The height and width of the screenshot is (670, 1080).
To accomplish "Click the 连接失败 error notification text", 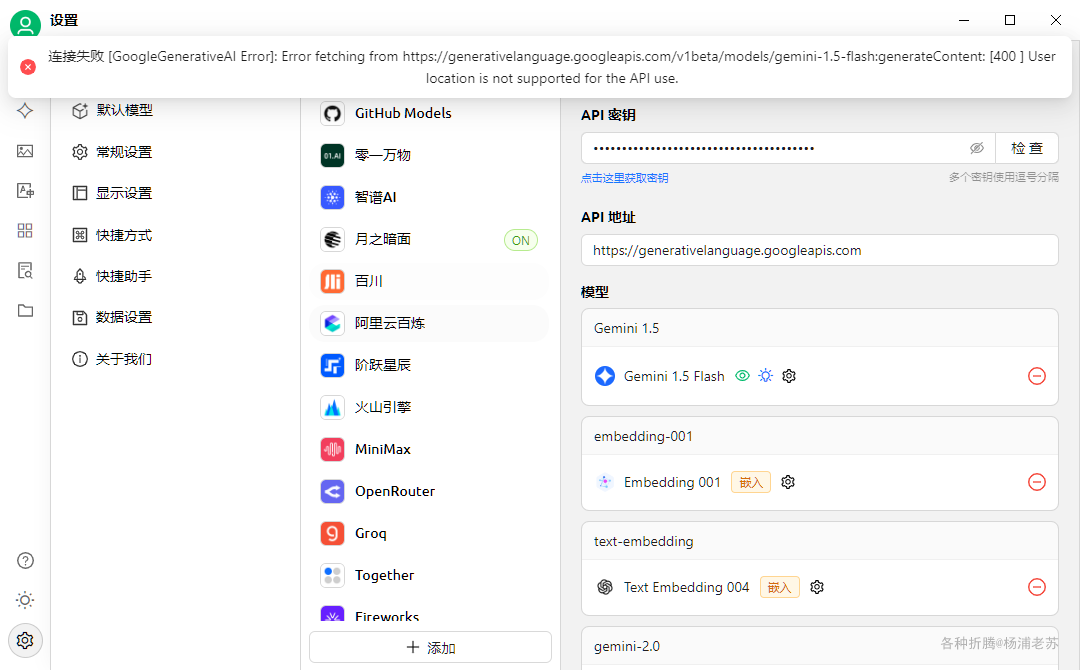I will (552, 67).
